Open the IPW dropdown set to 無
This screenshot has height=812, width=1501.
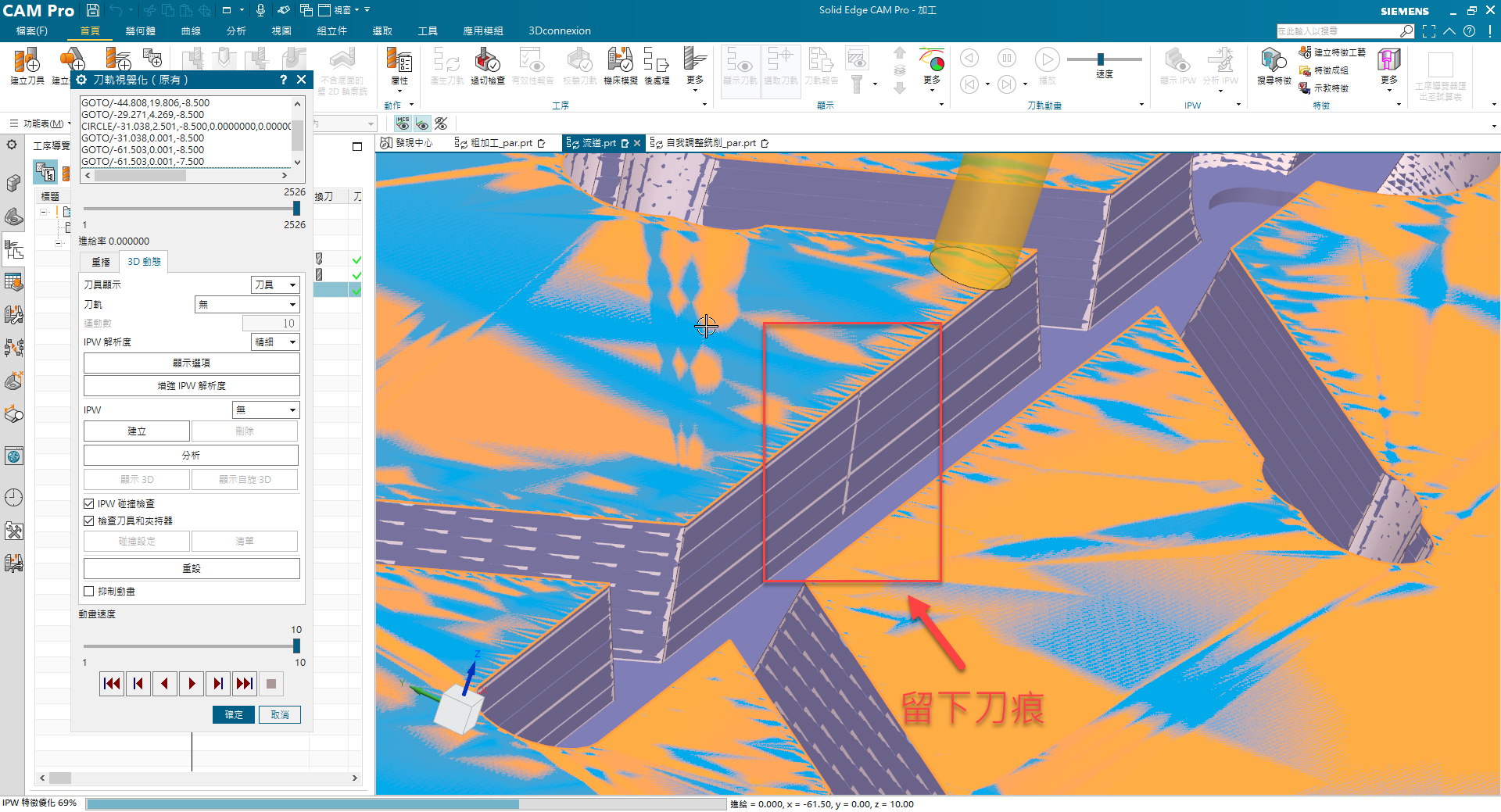[266, 410]
